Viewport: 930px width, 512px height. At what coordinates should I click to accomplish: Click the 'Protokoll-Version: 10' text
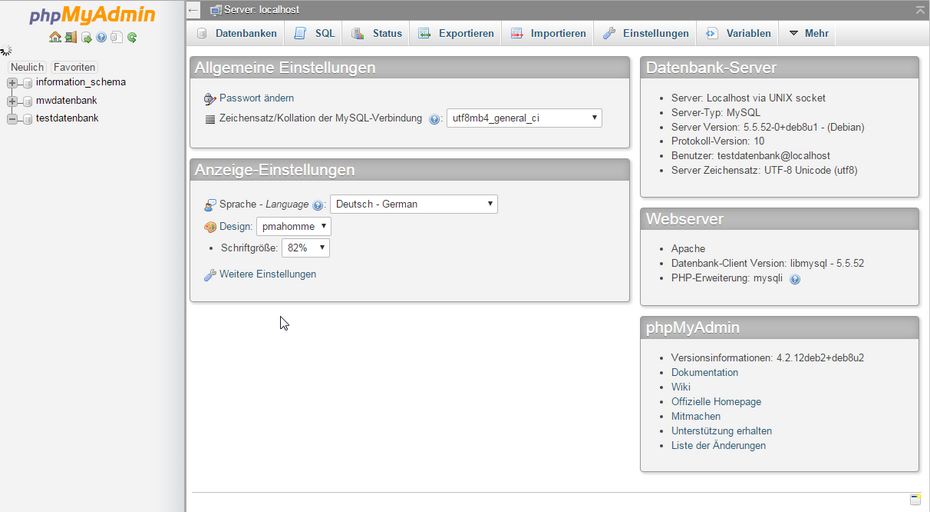pyautogui.click(x=718, y=141)
